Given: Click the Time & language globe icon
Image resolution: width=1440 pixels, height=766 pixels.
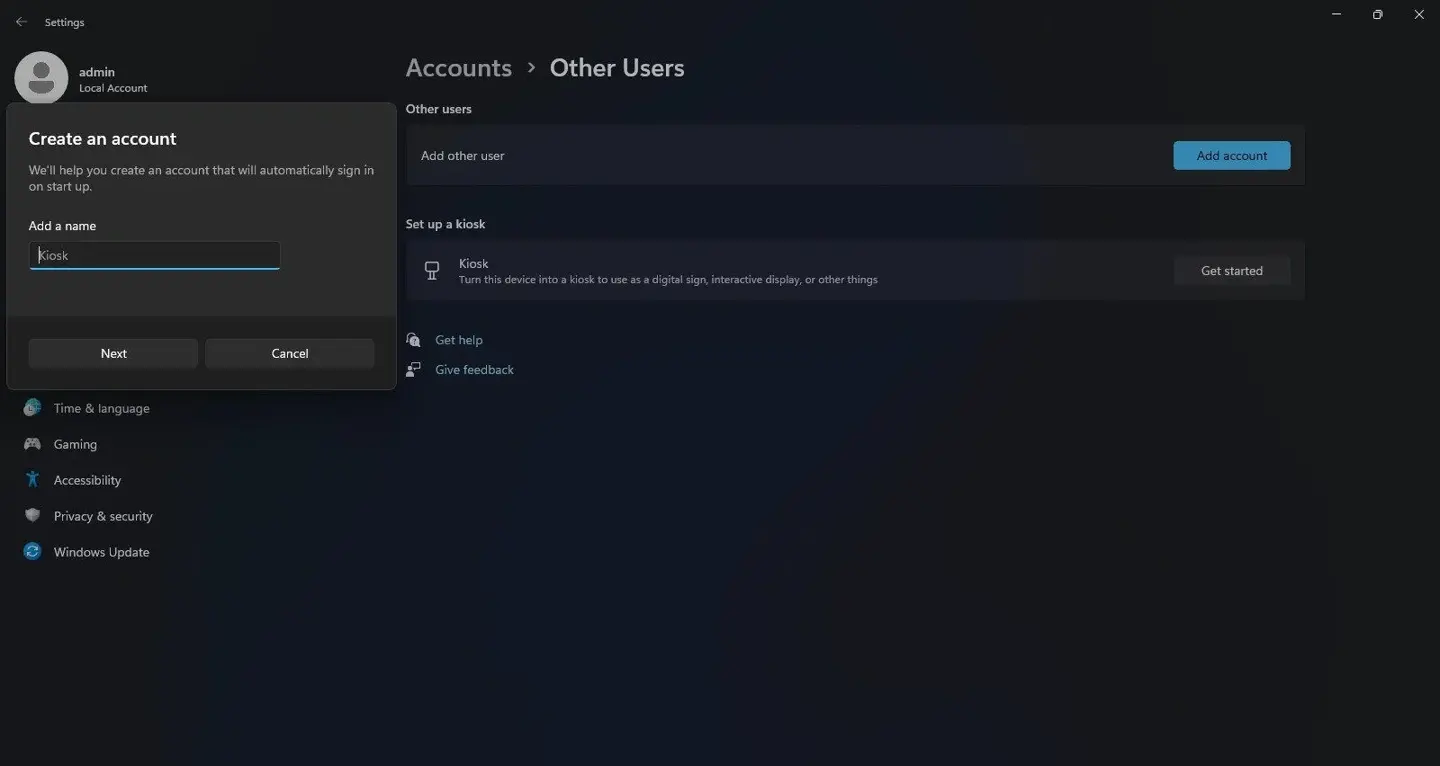Looking at the screenshot, I should point(32,407).
